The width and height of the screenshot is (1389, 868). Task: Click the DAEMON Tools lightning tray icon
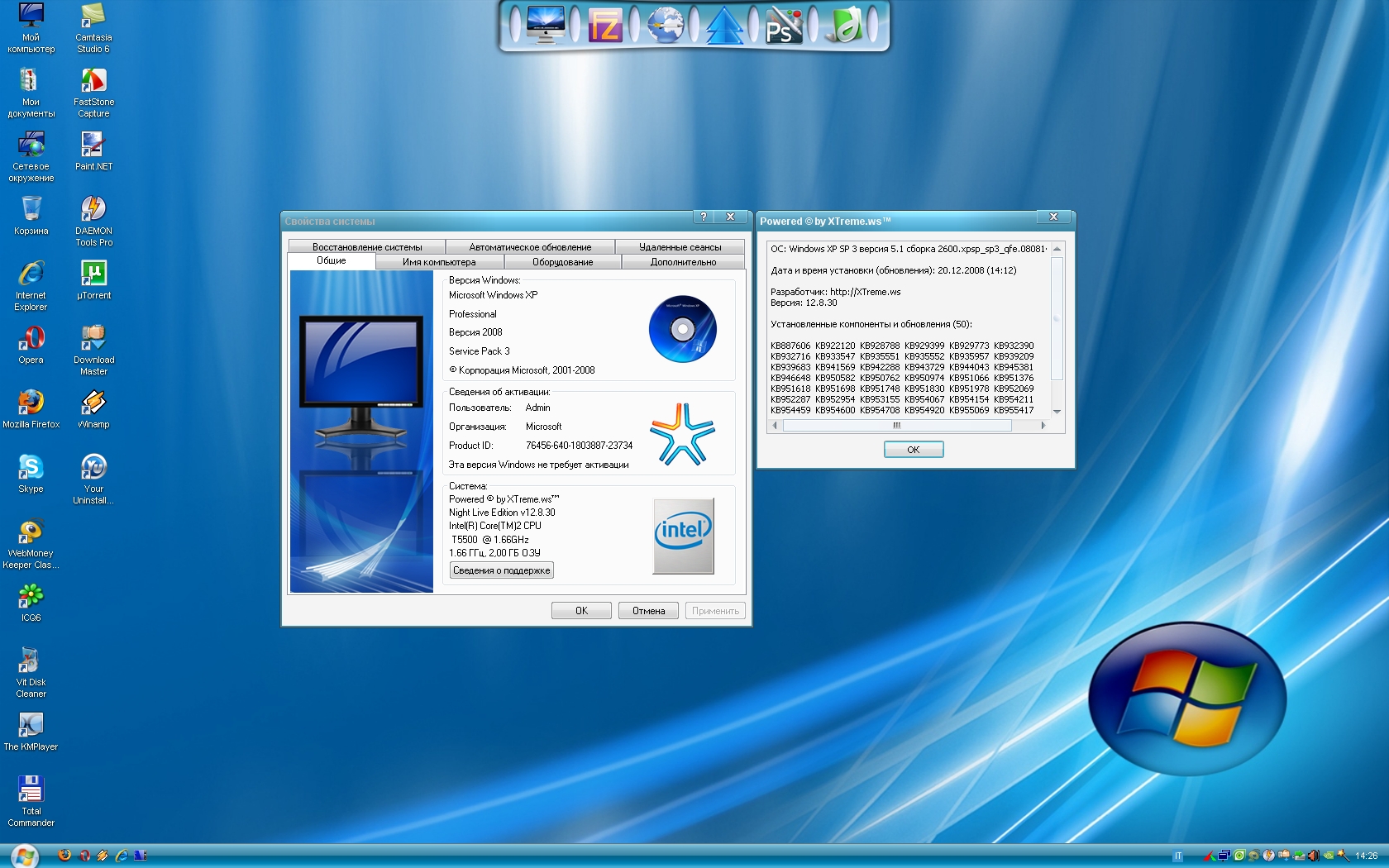tap(1269, 856)
